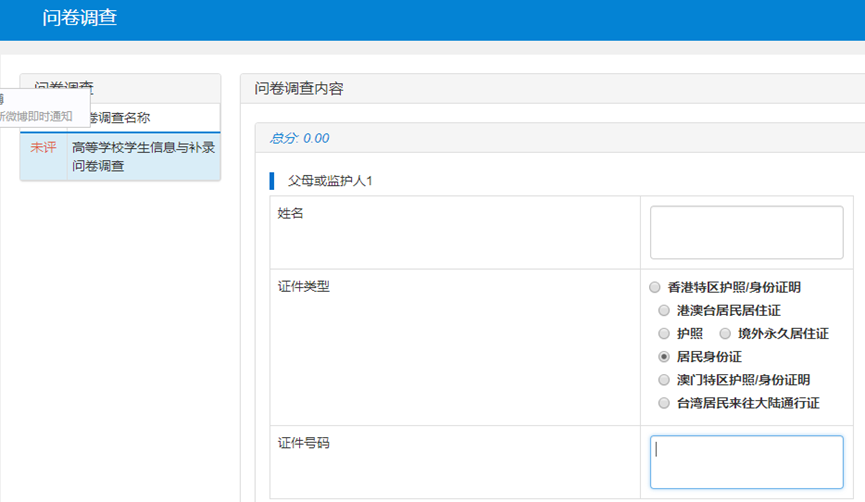Focus the 证件号码 input field
Image resolution: width=865 pixels, height=502 pixels.
pos(746,462)
